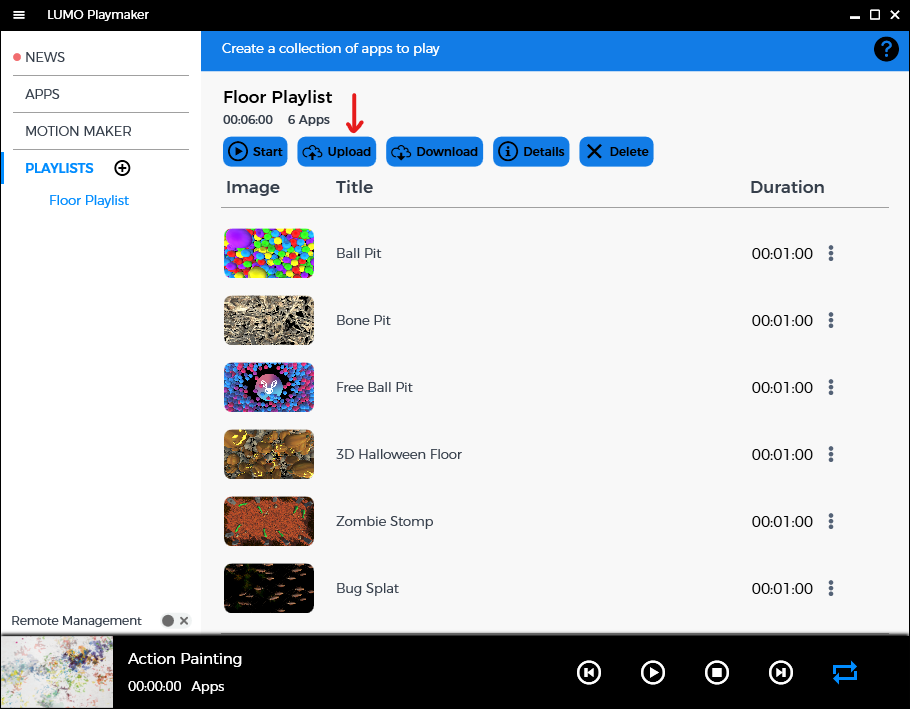The image size is (910, 709).
Task: Select the 3D Halloween Floor title
Action: coord(399,454)
